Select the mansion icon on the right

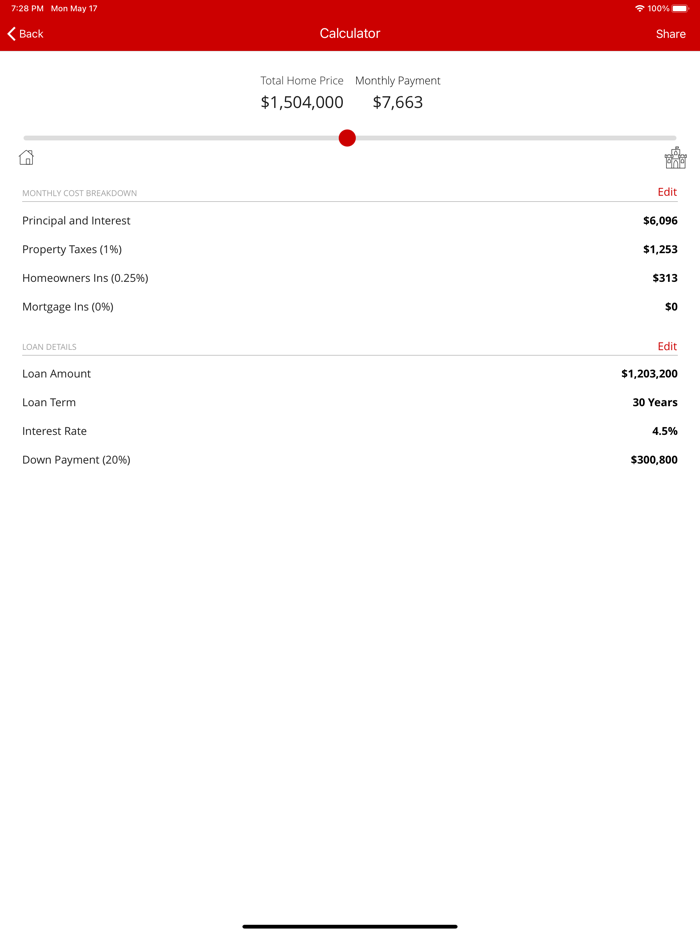675,157
